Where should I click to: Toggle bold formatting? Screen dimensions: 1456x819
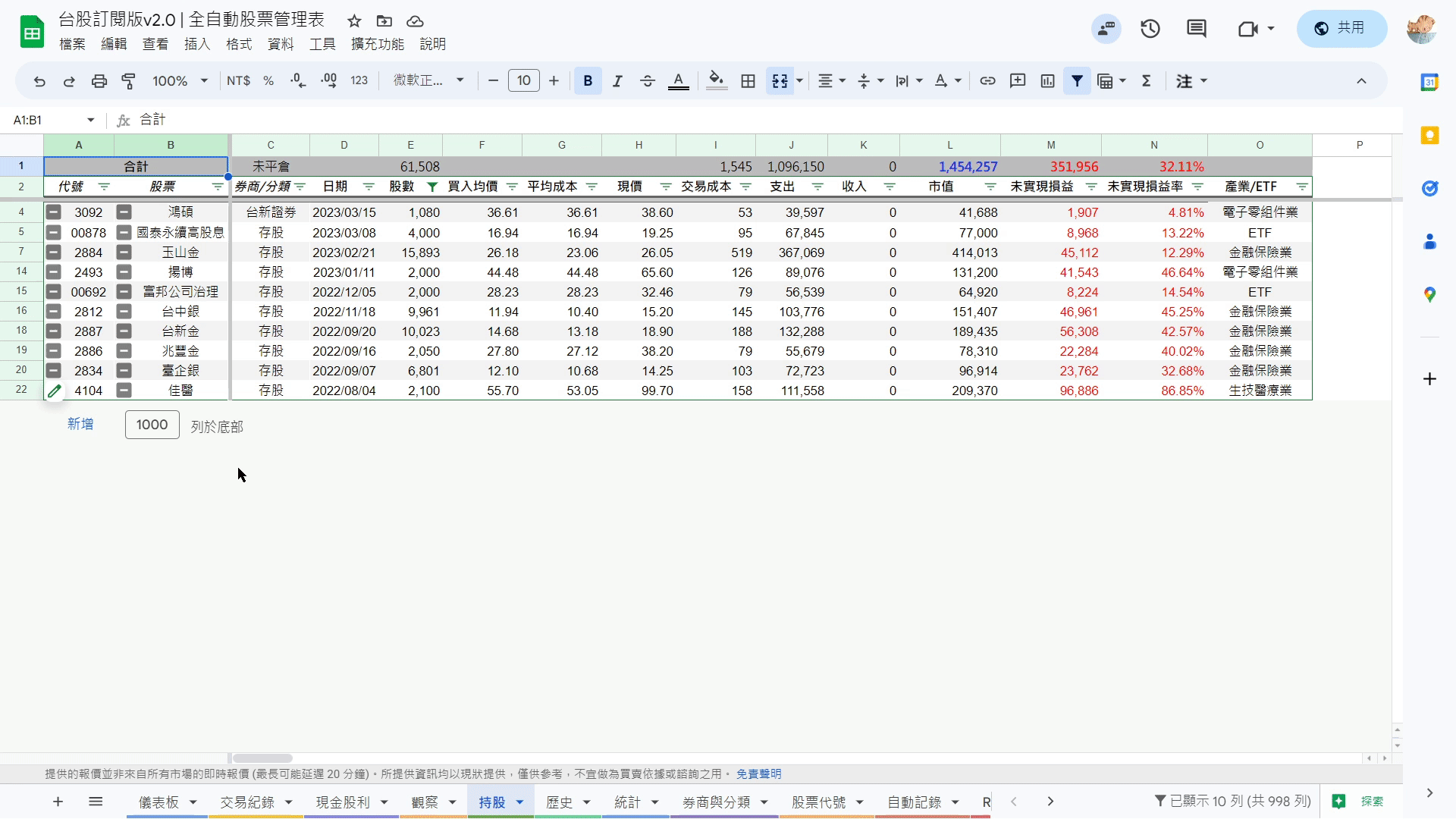click(x=588, y=81)
